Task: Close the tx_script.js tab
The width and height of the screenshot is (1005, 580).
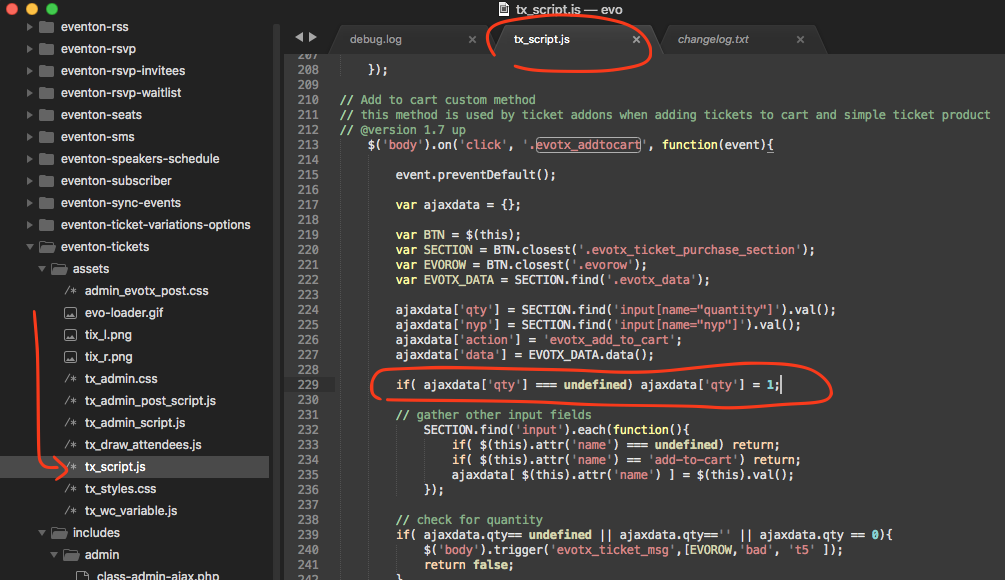Action: 636,40
